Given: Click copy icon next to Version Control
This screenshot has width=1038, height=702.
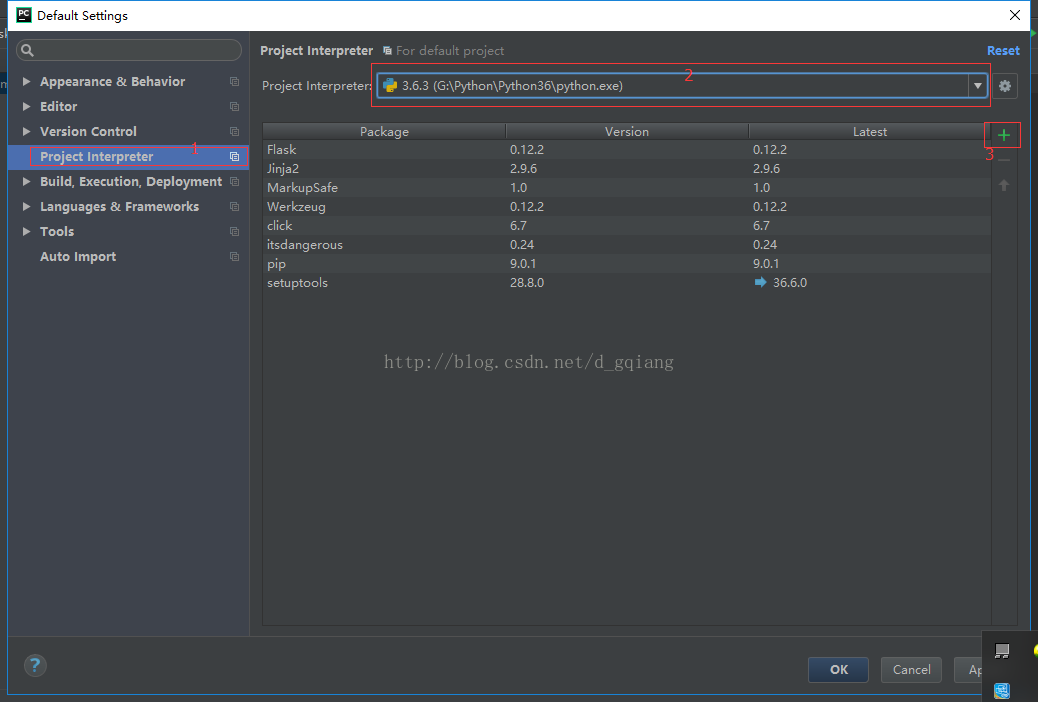Looking at the screenshot, I should pos(234,132).
